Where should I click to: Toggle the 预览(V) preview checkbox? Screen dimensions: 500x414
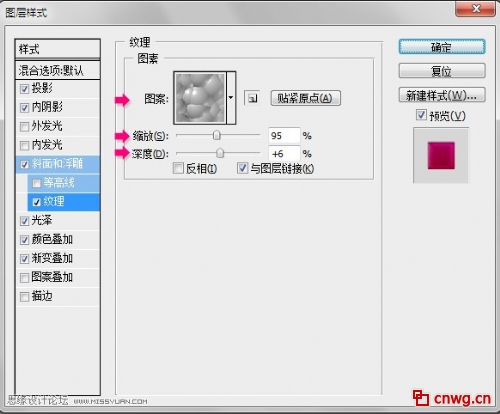coord(421,115)
